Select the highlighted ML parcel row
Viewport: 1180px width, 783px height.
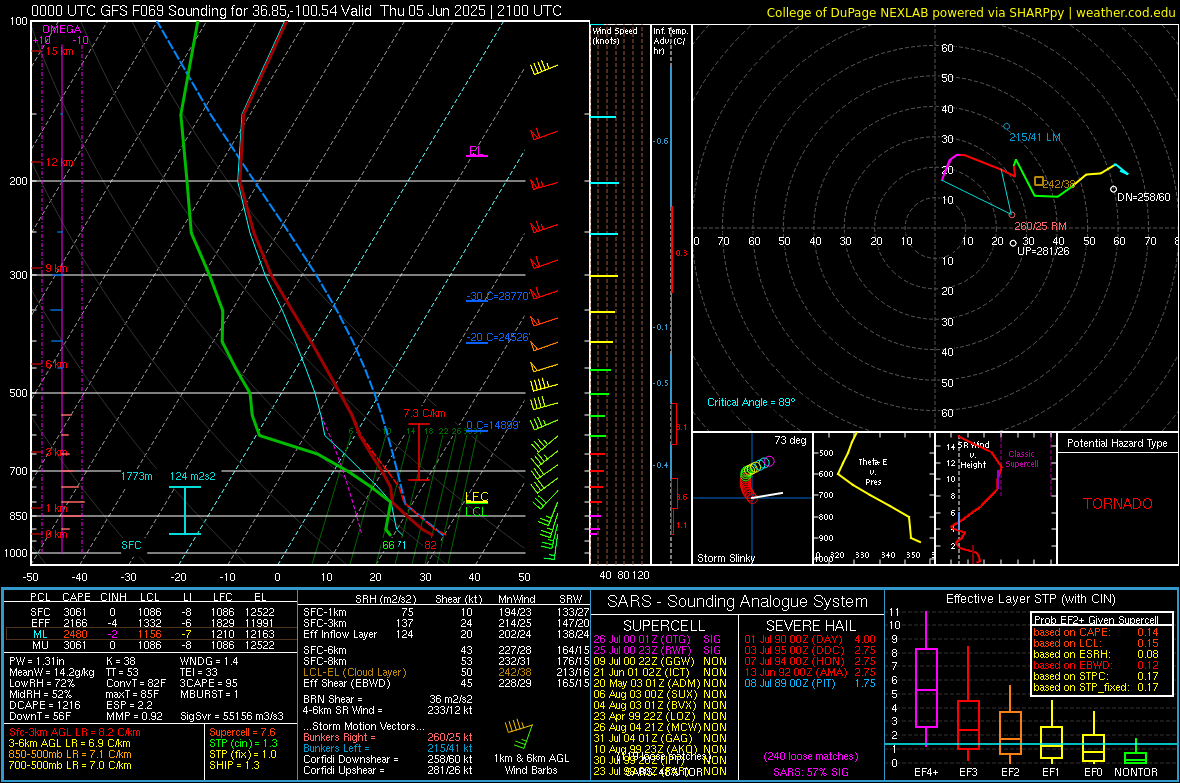151,634
